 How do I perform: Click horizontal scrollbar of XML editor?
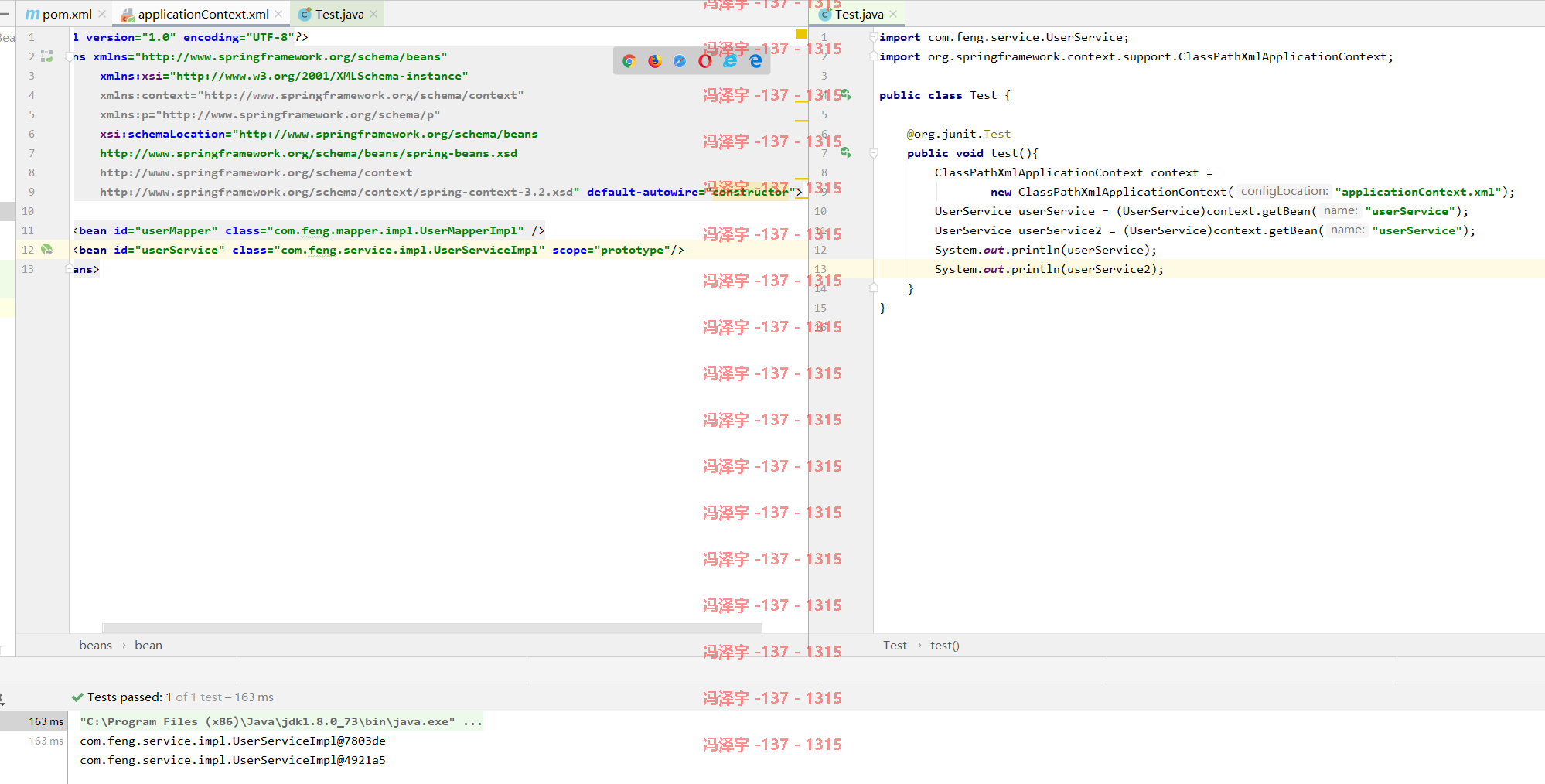(x=432, y=628)
